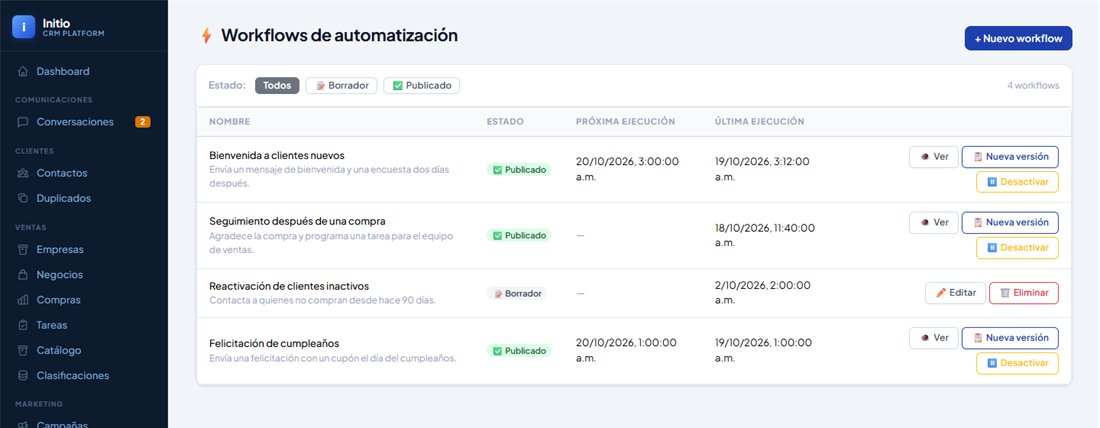Click the Clasificaciones database icon
Screen dimensions: 1100x428
(23, 376)
